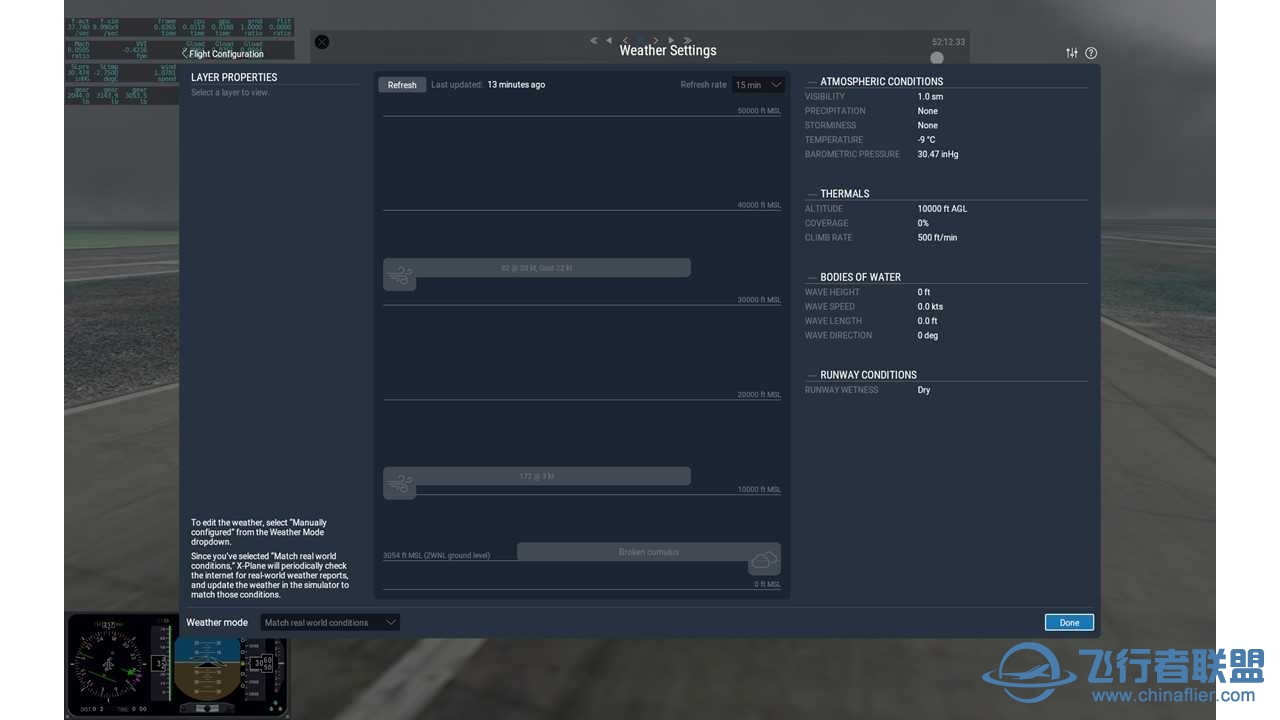Click climb rate '500 ft/min'
1280x720 pixels.
pyautogui.click(x=937, y=238)
